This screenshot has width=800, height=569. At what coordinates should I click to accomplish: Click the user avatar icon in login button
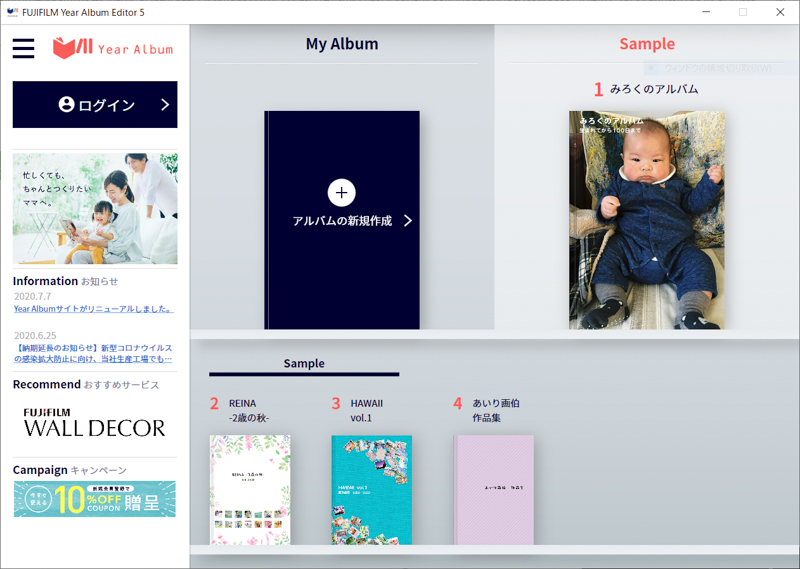[x=66, y=104]
